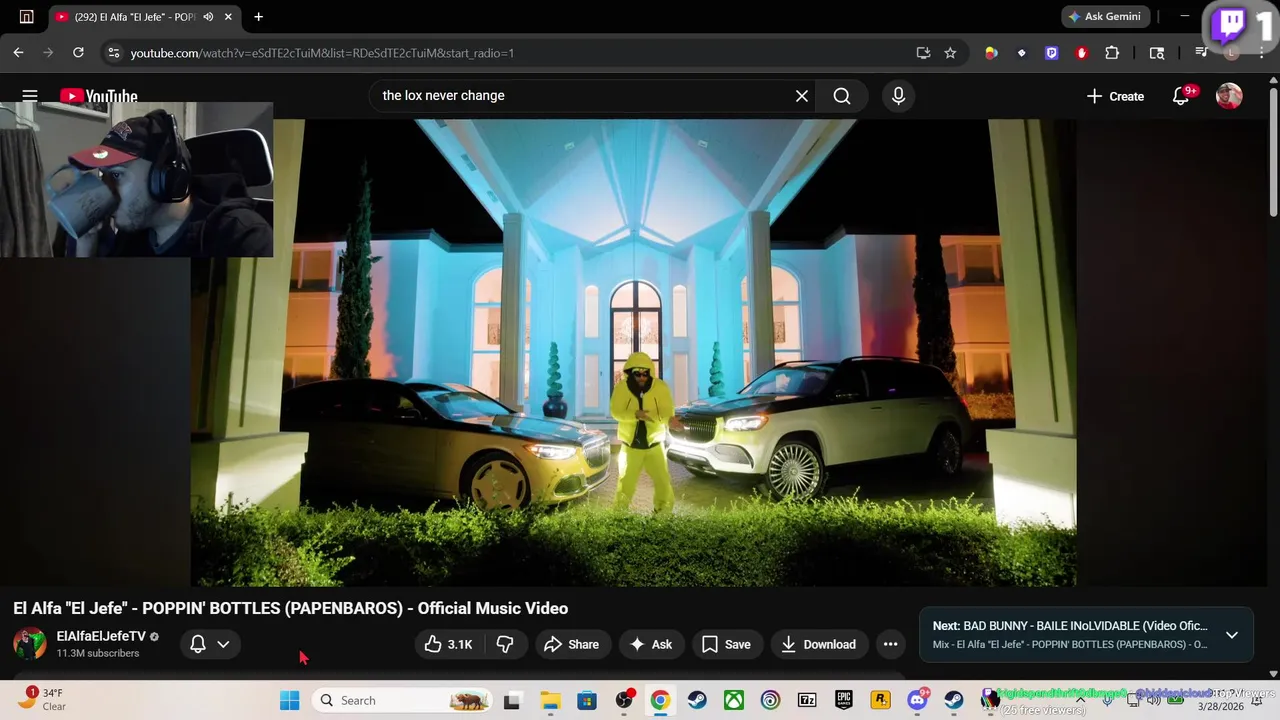This screenshot has width=1280, height=720.
Task: Expand the Next up mix panel
Action: pos(1232,635)
